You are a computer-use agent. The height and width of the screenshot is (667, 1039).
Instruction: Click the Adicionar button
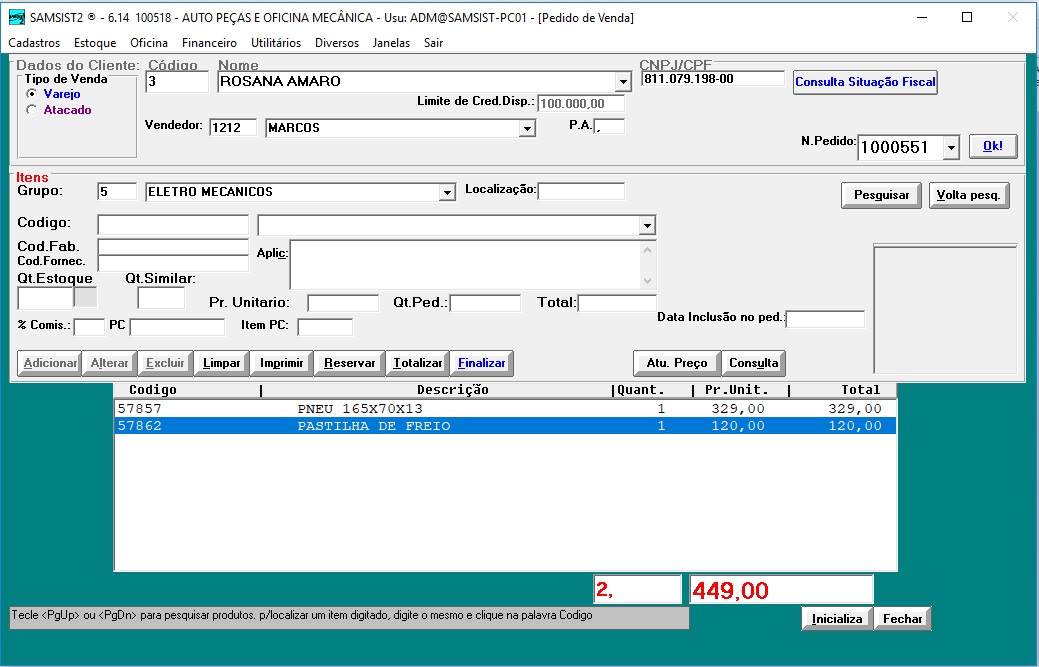49,363
